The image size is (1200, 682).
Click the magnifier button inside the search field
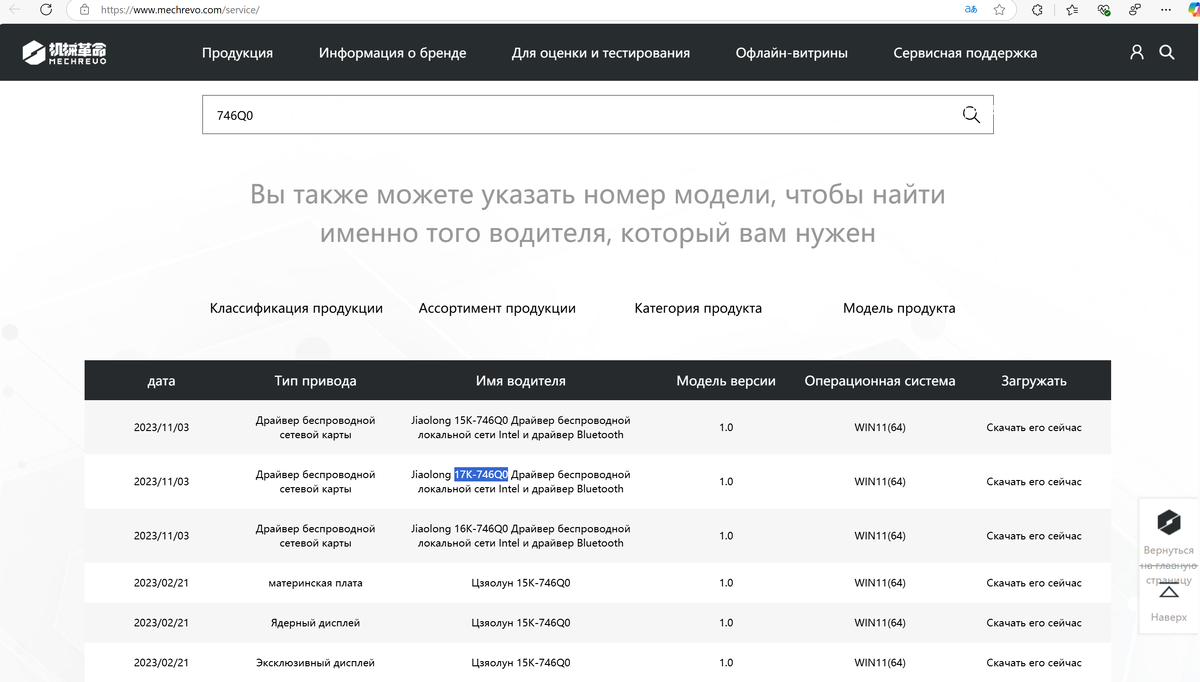pyautogui.click(x=970, y=114)
